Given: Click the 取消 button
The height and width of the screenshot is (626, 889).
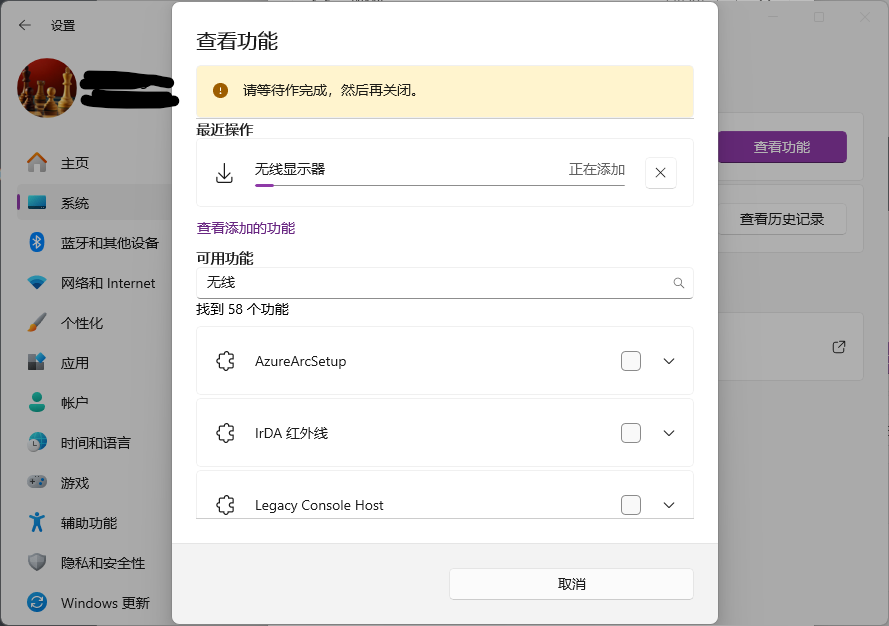Looking at the screenshot, I should click(571, 584).
